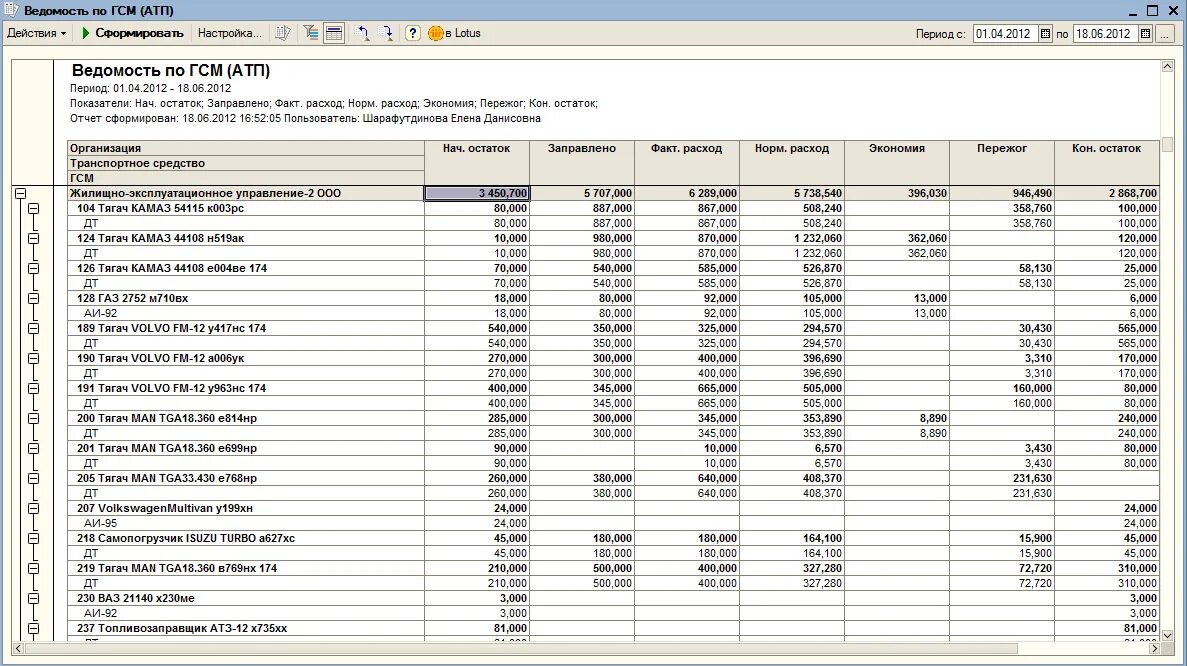Click the horizontal scrollbar thumb
Image resolution: width=1187 pixels, height=666 pixels.
pos(521,649)
